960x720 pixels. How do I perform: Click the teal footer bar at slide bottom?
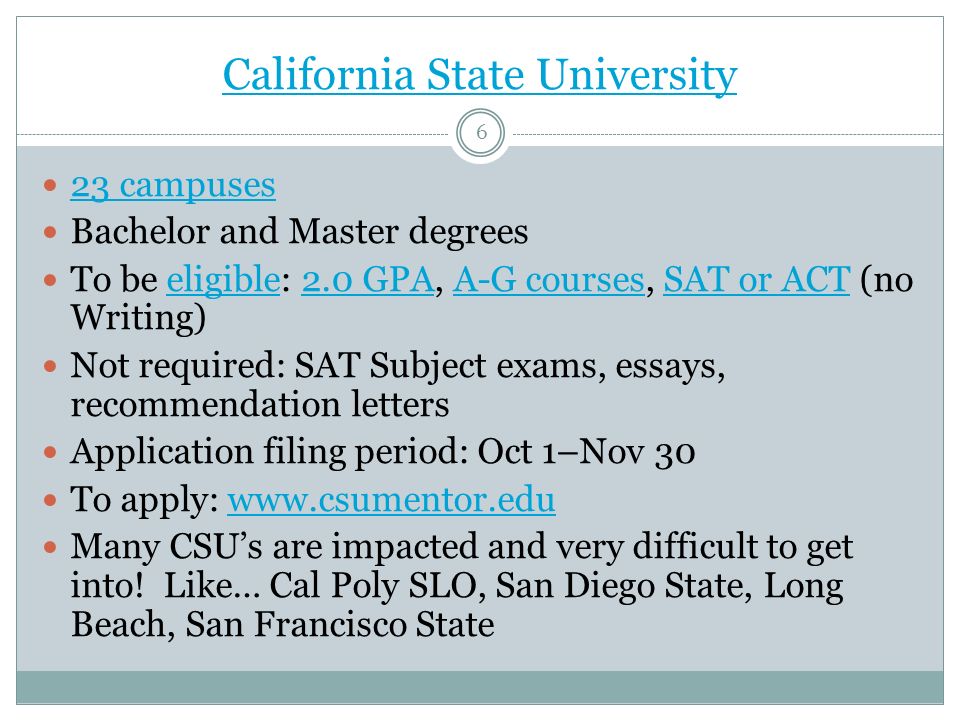point(480,688)
